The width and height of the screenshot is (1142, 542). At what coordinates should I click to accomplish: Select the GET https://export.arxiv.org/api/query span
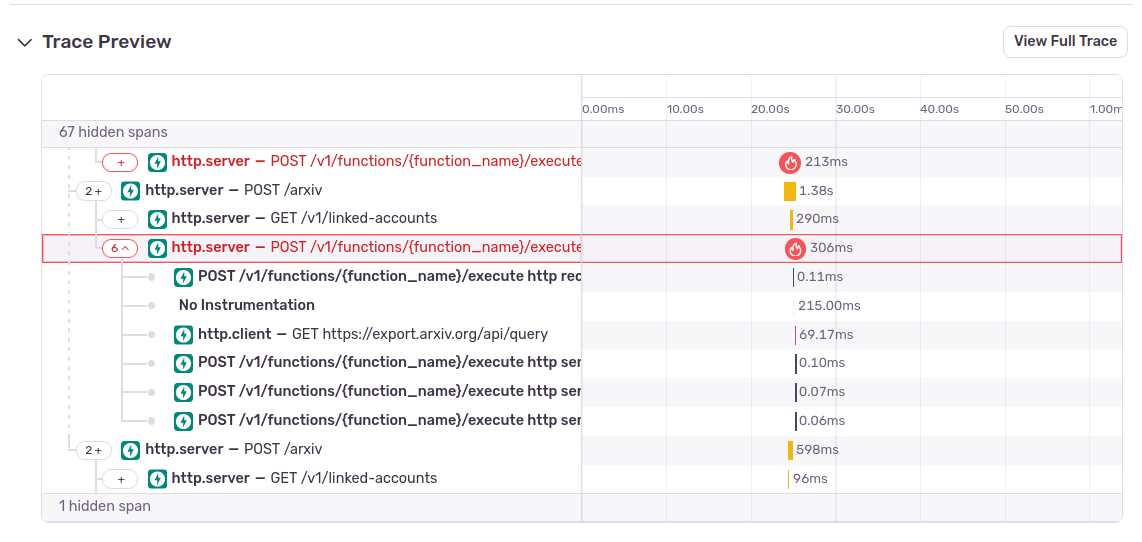coord(420,334)
